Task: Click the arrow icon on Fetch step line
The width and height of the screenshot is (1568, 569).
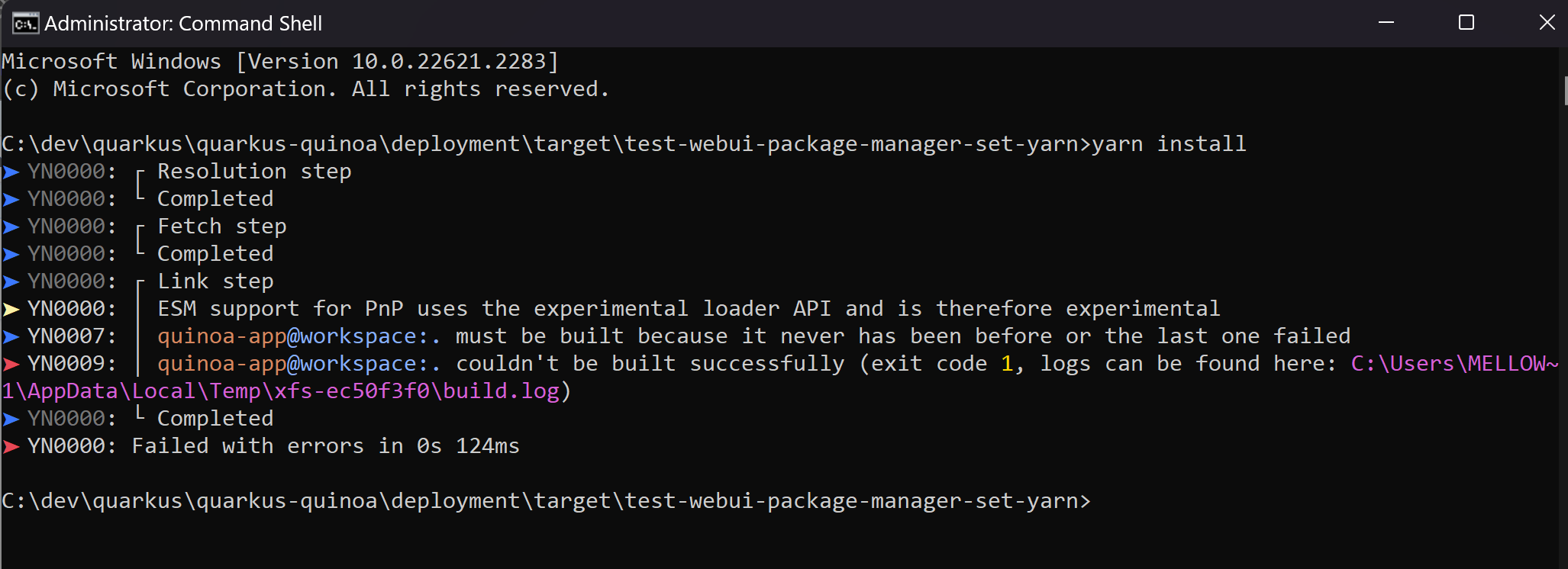Action: (x=11, y=226)
